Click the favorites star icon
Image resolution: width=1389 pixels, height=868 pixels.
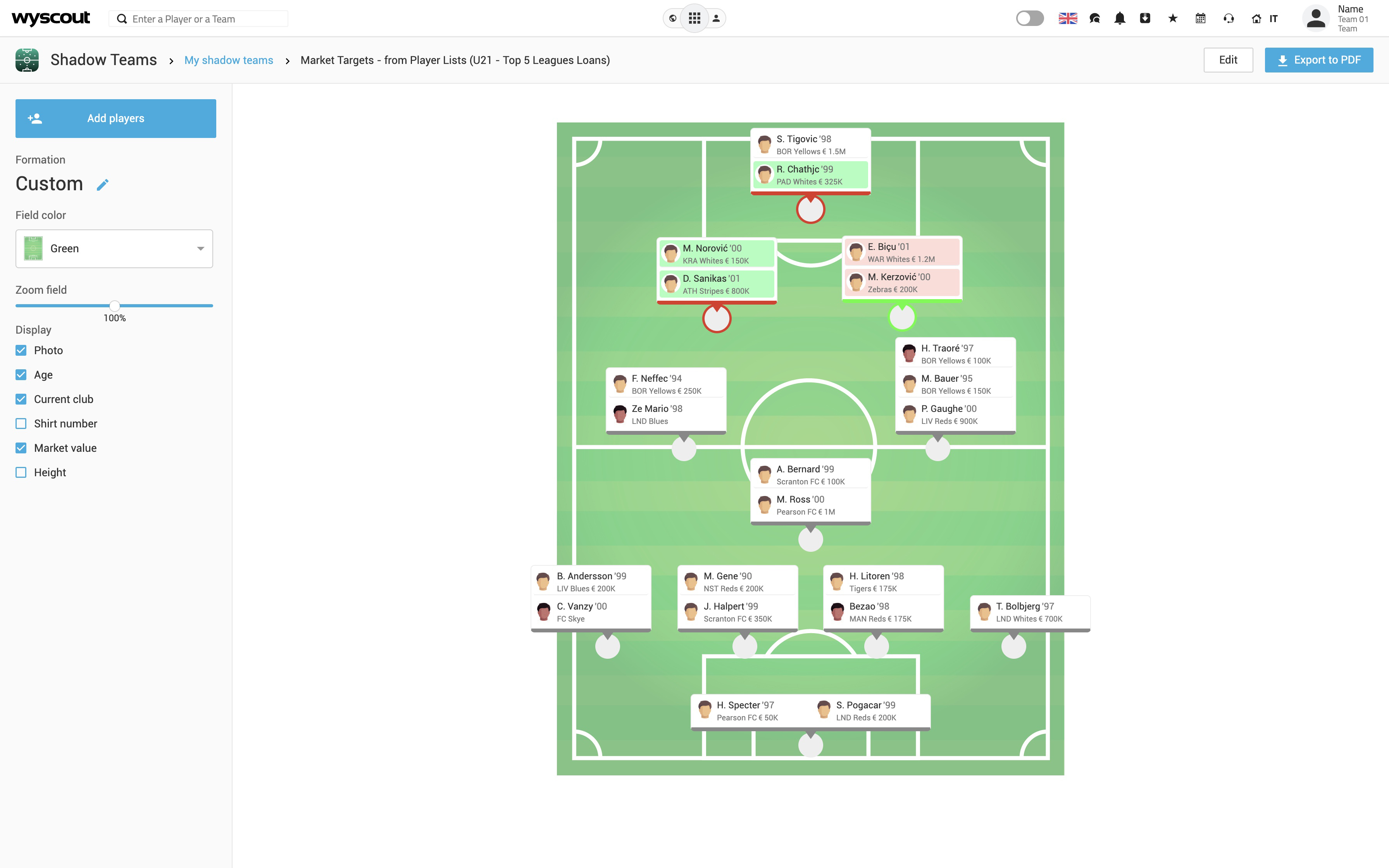tap(1173, 18)
